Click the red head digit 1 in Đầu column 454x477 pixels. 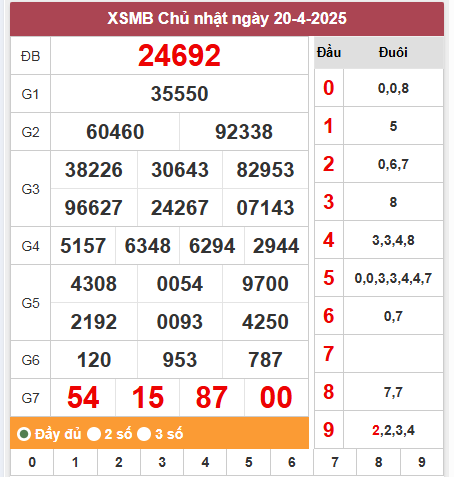point(329,126)
